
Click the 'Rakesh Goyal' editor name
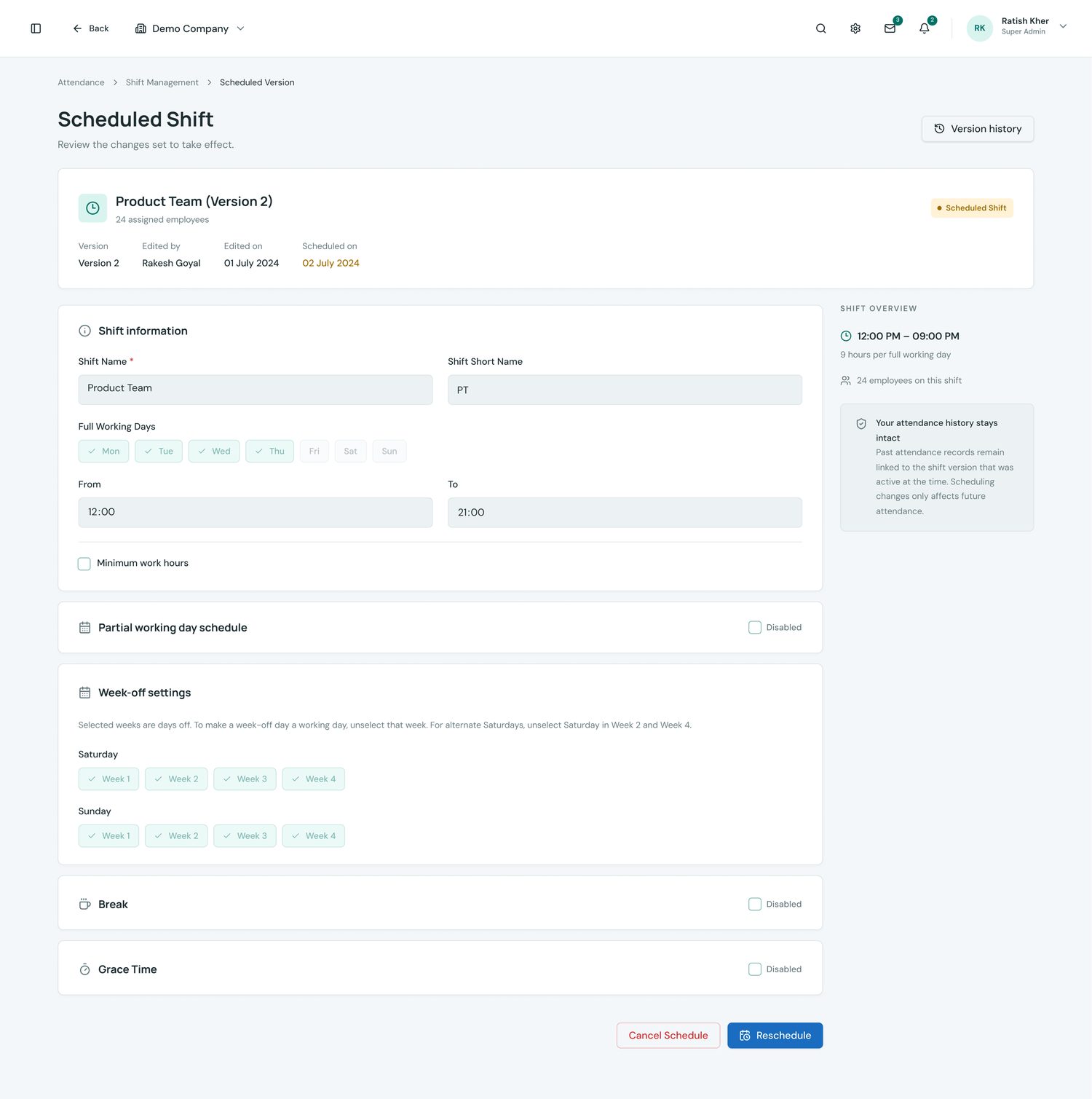[171, 263]
